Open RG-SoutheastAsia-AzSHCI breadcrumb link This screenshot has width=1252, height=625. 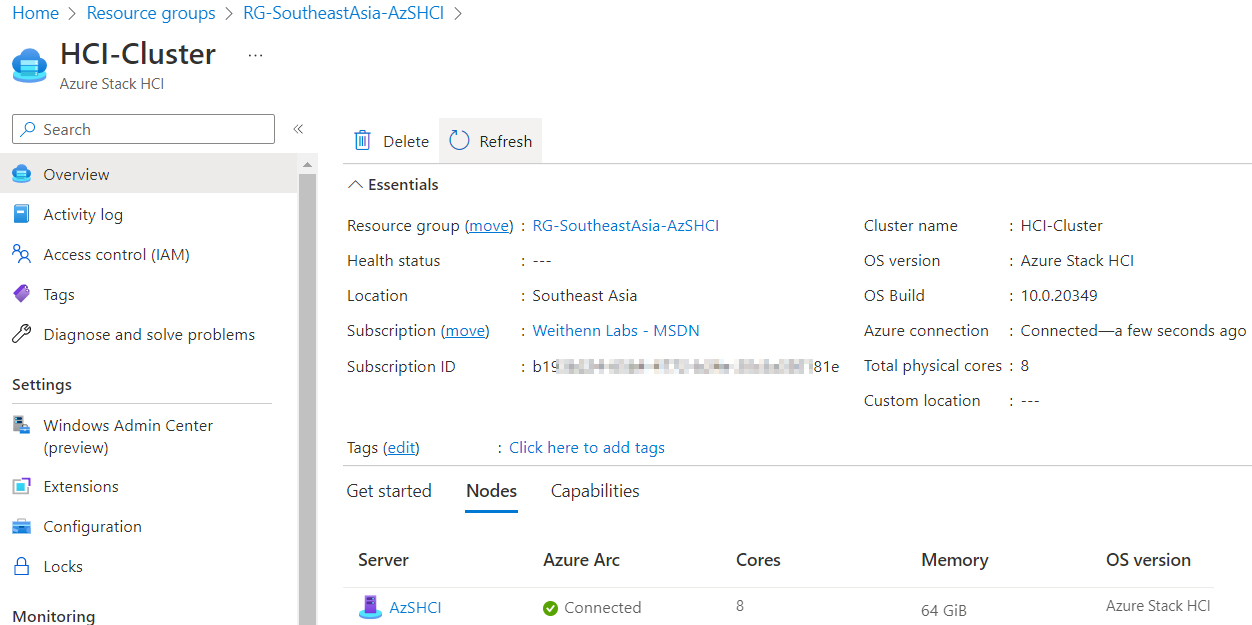(344, 13)
